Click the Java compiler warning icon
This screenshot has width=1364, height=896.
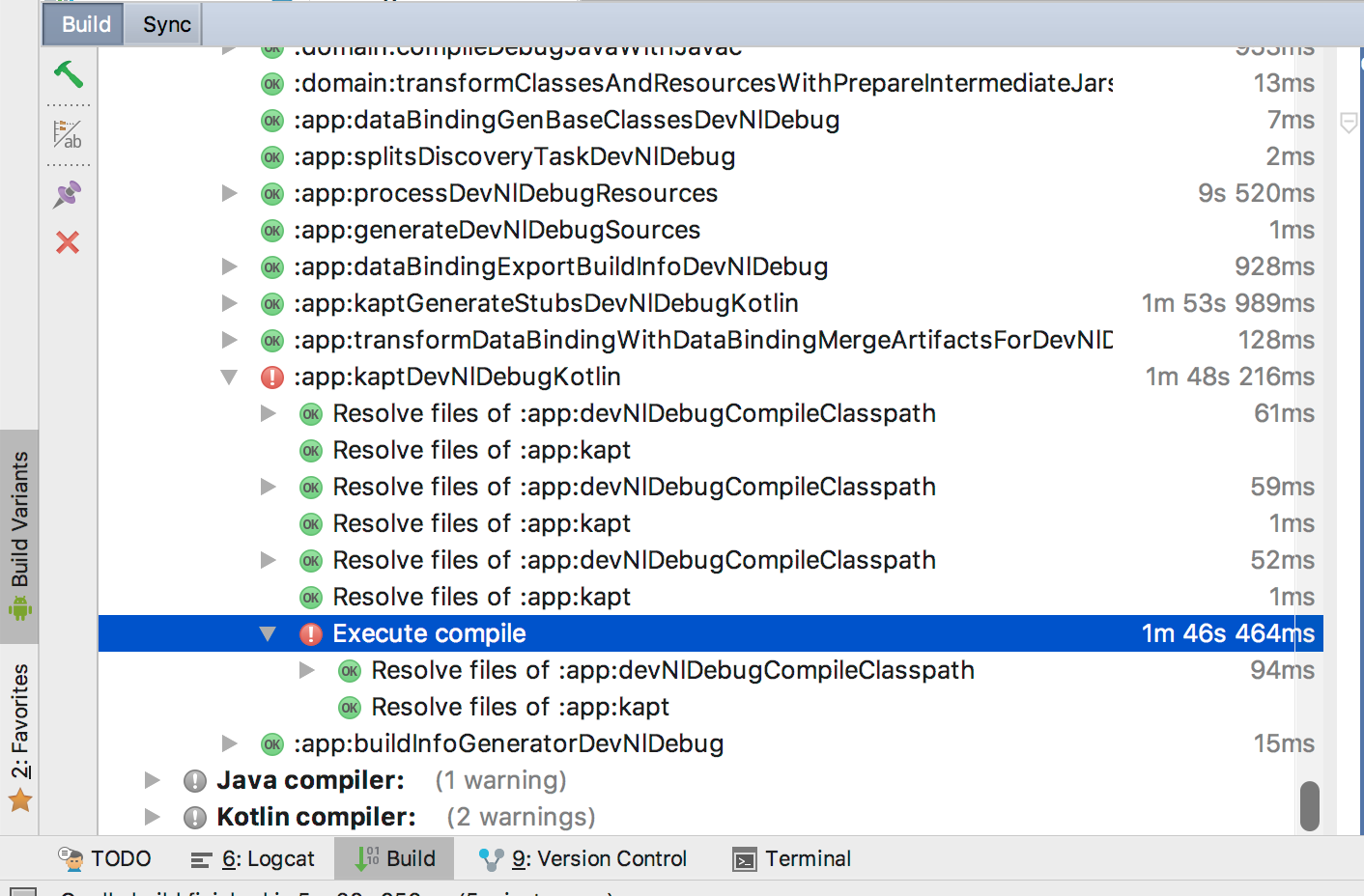(195, 781)
